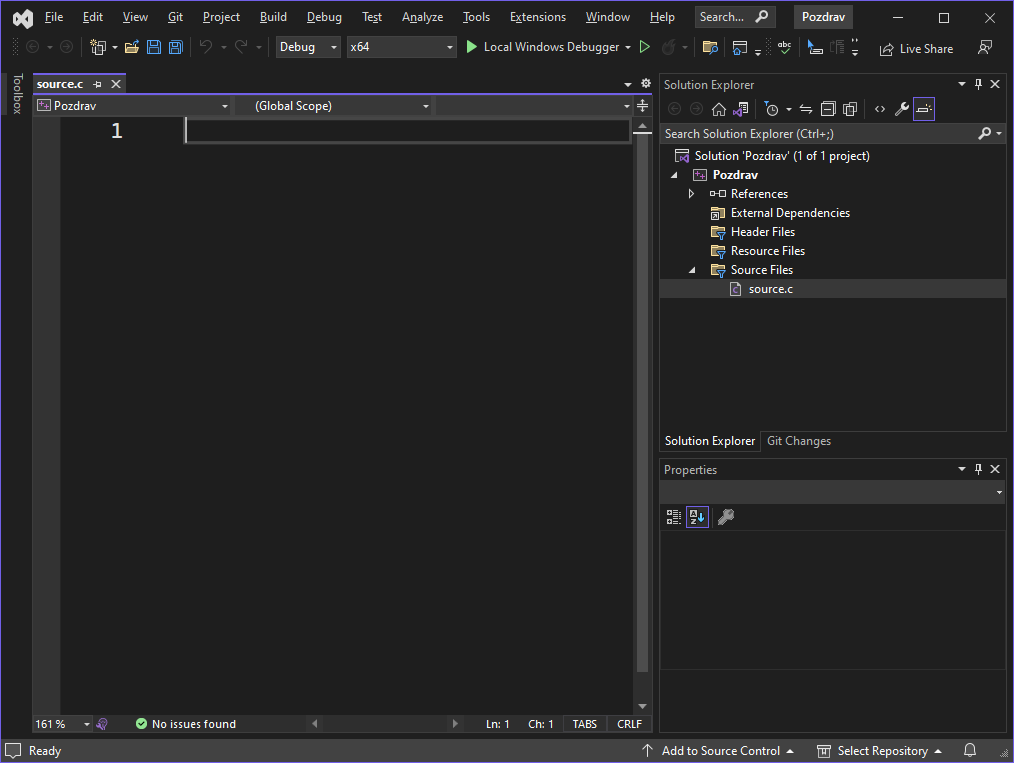Click the Live Share button
Viewport: 1014px width, 763px height.
[x=916, y=48]
